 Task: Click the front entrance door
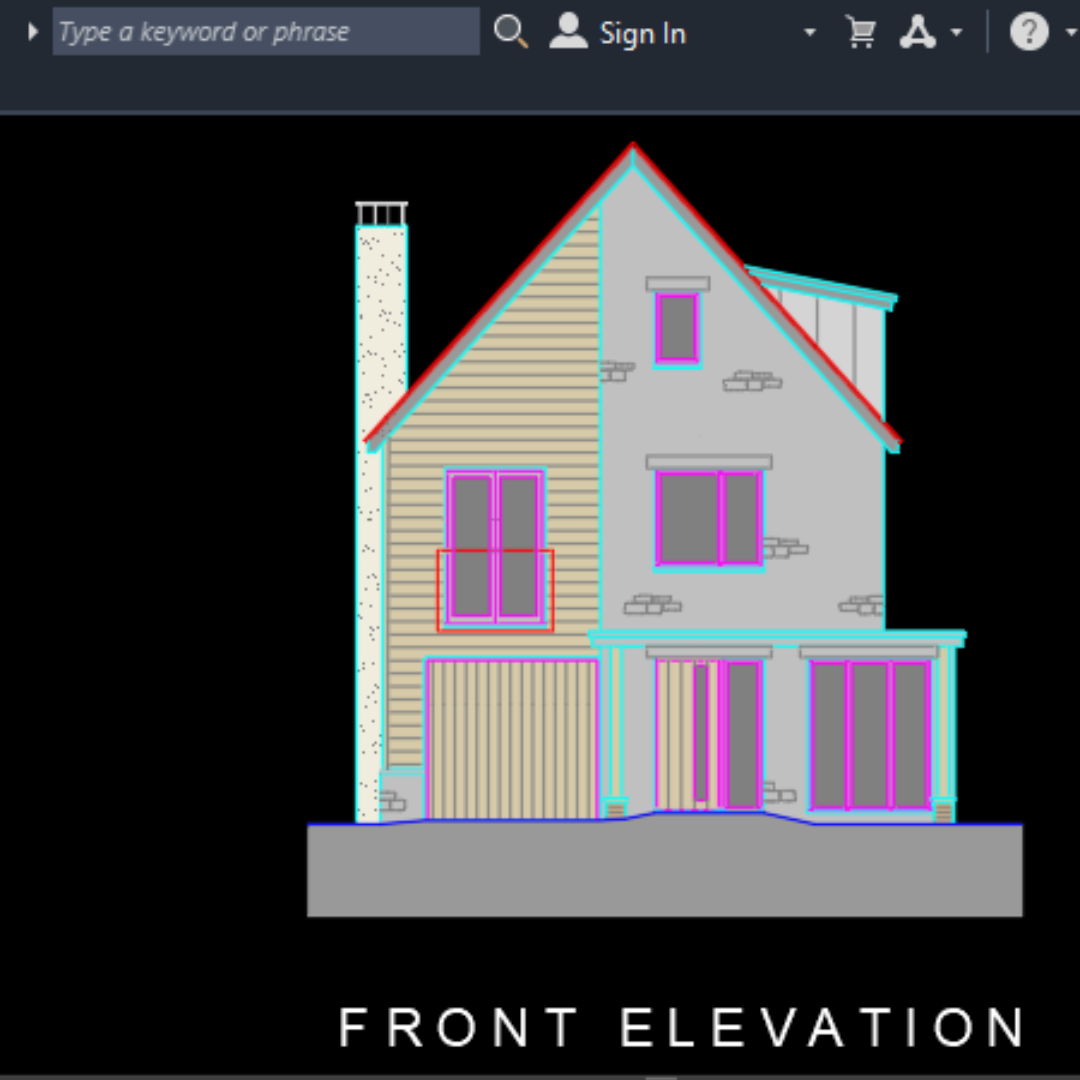pos(708,735)
